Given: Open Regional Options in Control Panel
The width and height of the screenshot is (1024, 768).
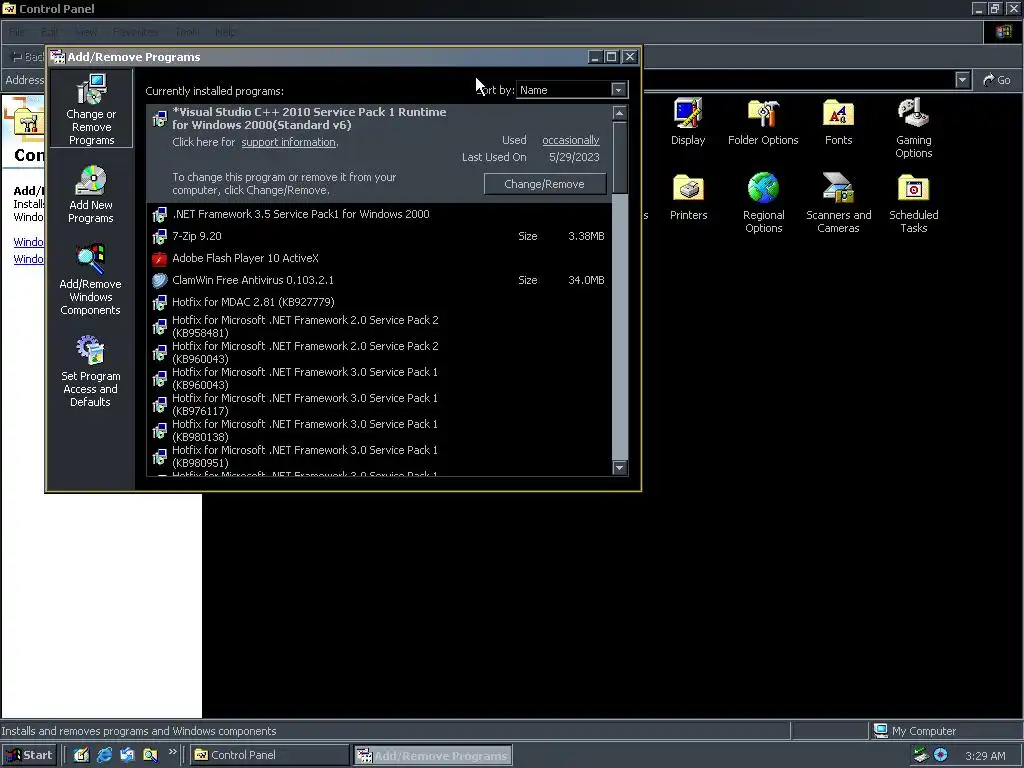Looking at the screenshot, I should coord(763,203).
